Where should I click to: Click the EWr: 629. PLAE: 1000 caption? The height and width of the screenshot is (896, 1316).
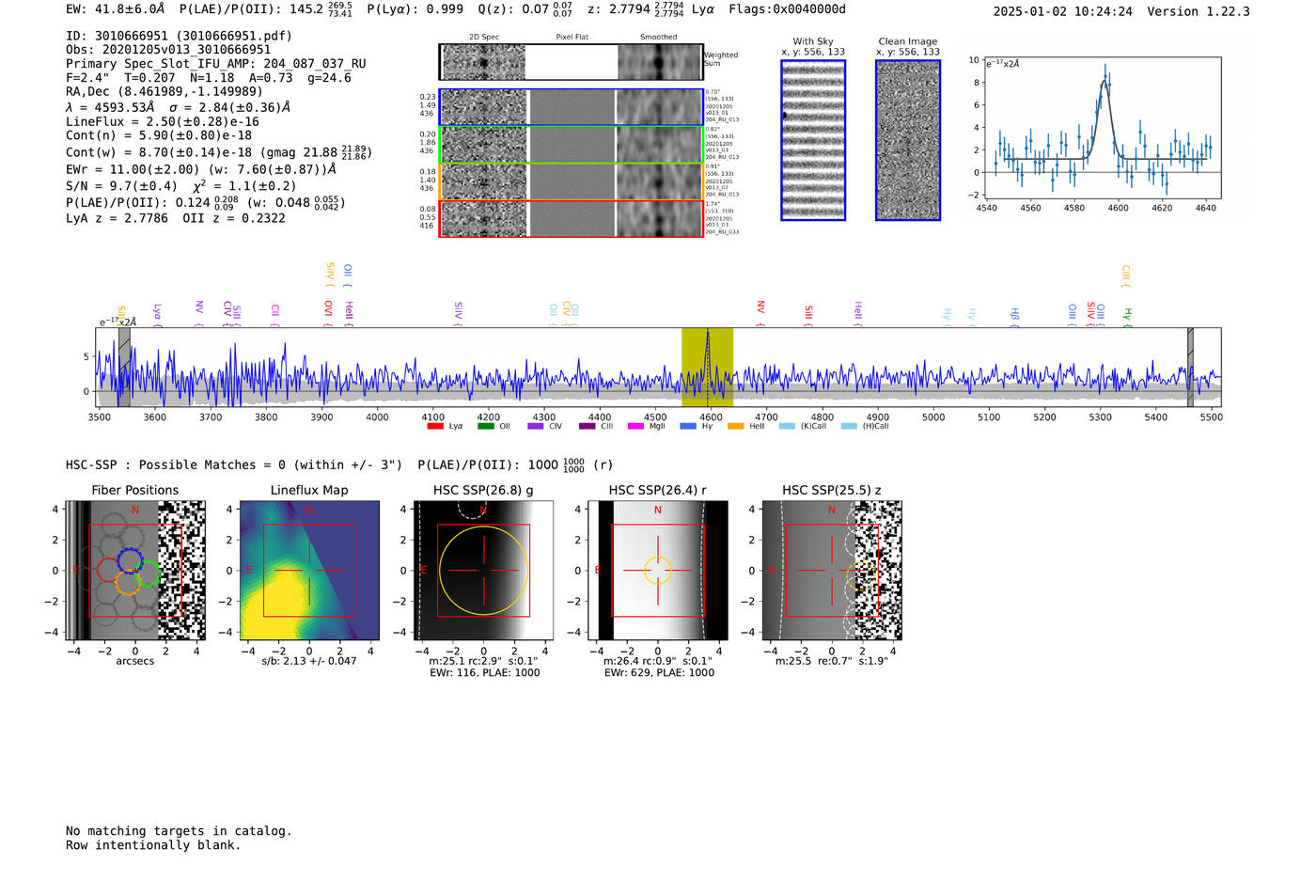click(659, 673)
